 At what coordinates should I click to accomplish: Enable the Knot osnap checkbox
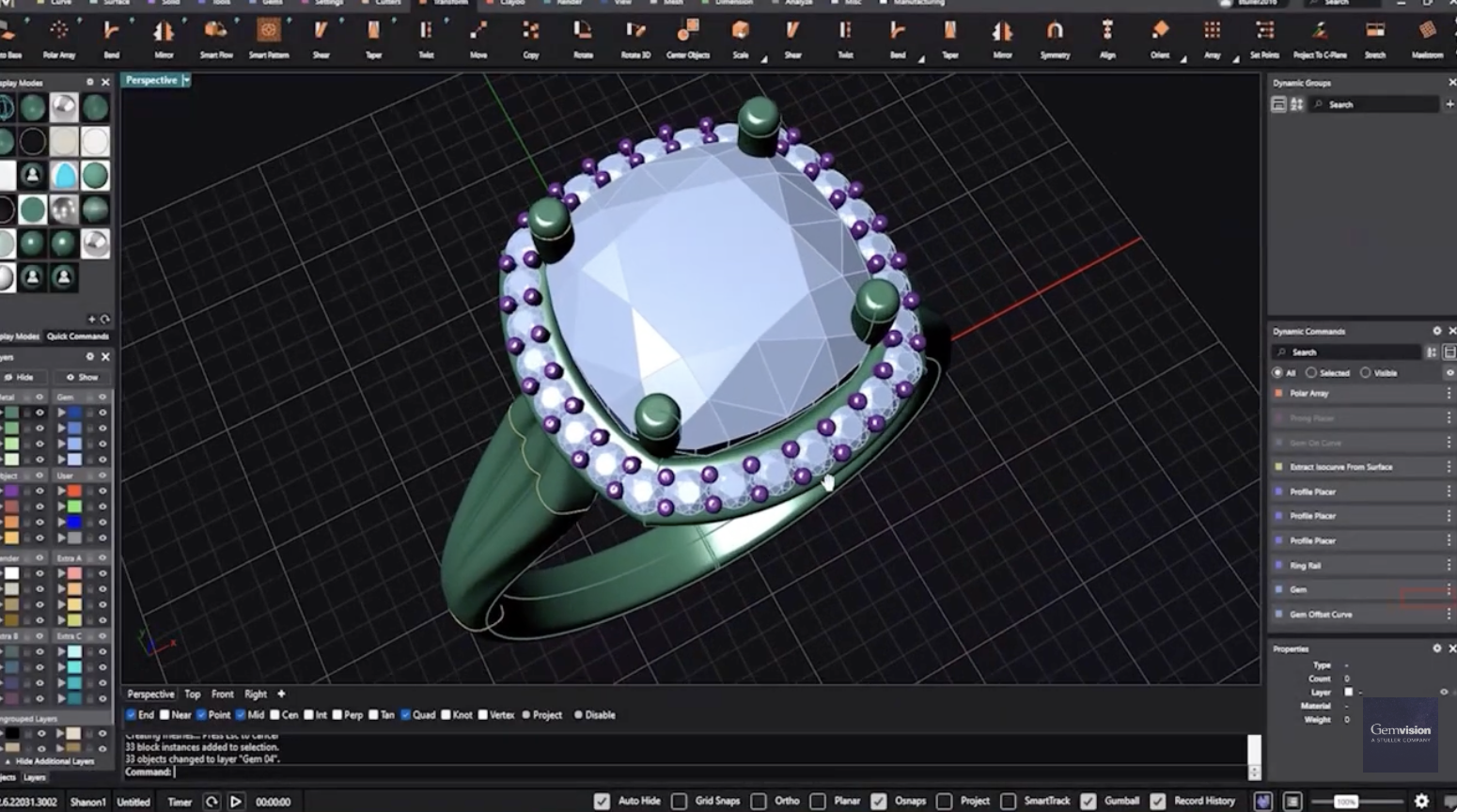(x=446, y=715)
